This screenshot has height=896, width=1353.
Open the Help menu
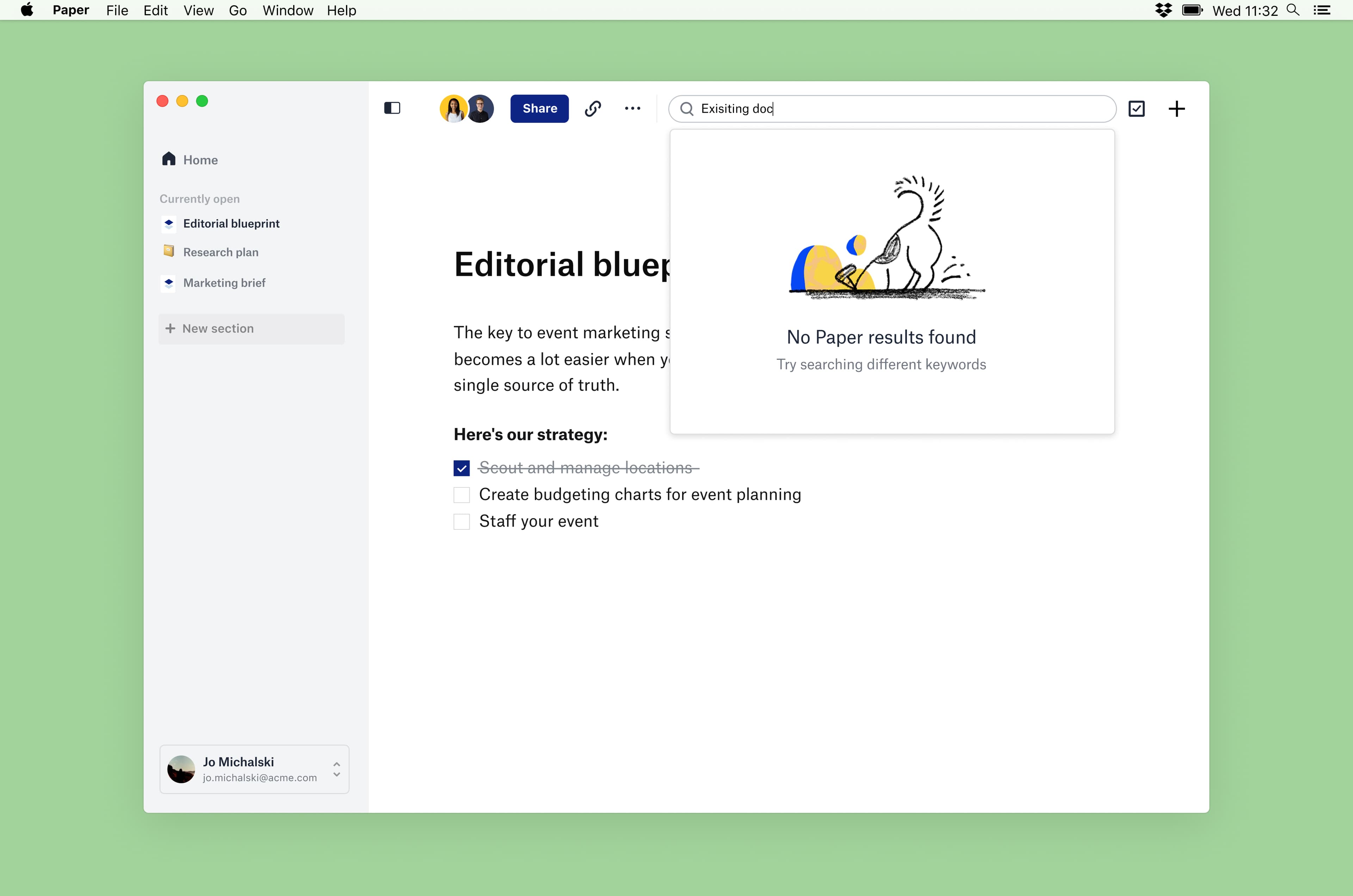click(342, 10)
